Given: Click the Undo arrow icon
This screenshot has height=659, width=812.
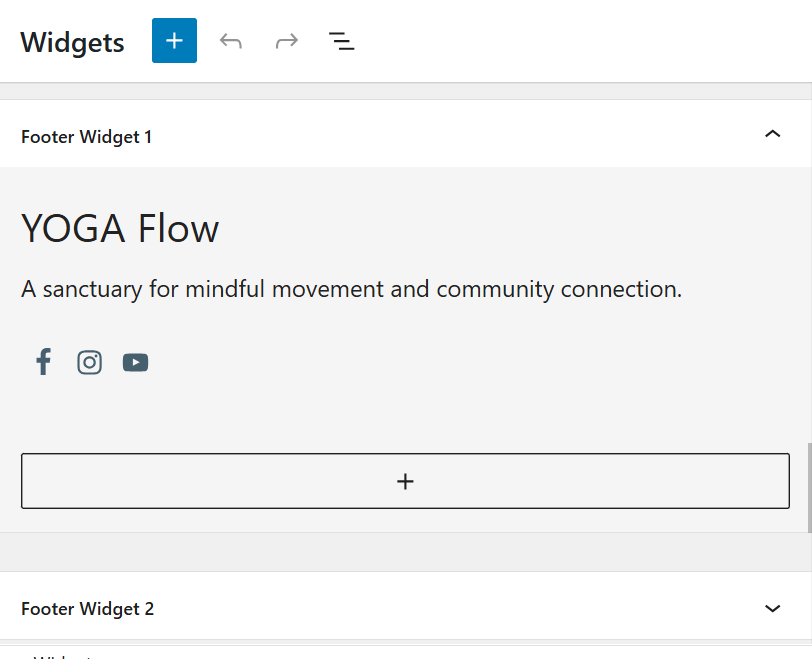Looking at the screenshot, I should (x=231, y=41).
